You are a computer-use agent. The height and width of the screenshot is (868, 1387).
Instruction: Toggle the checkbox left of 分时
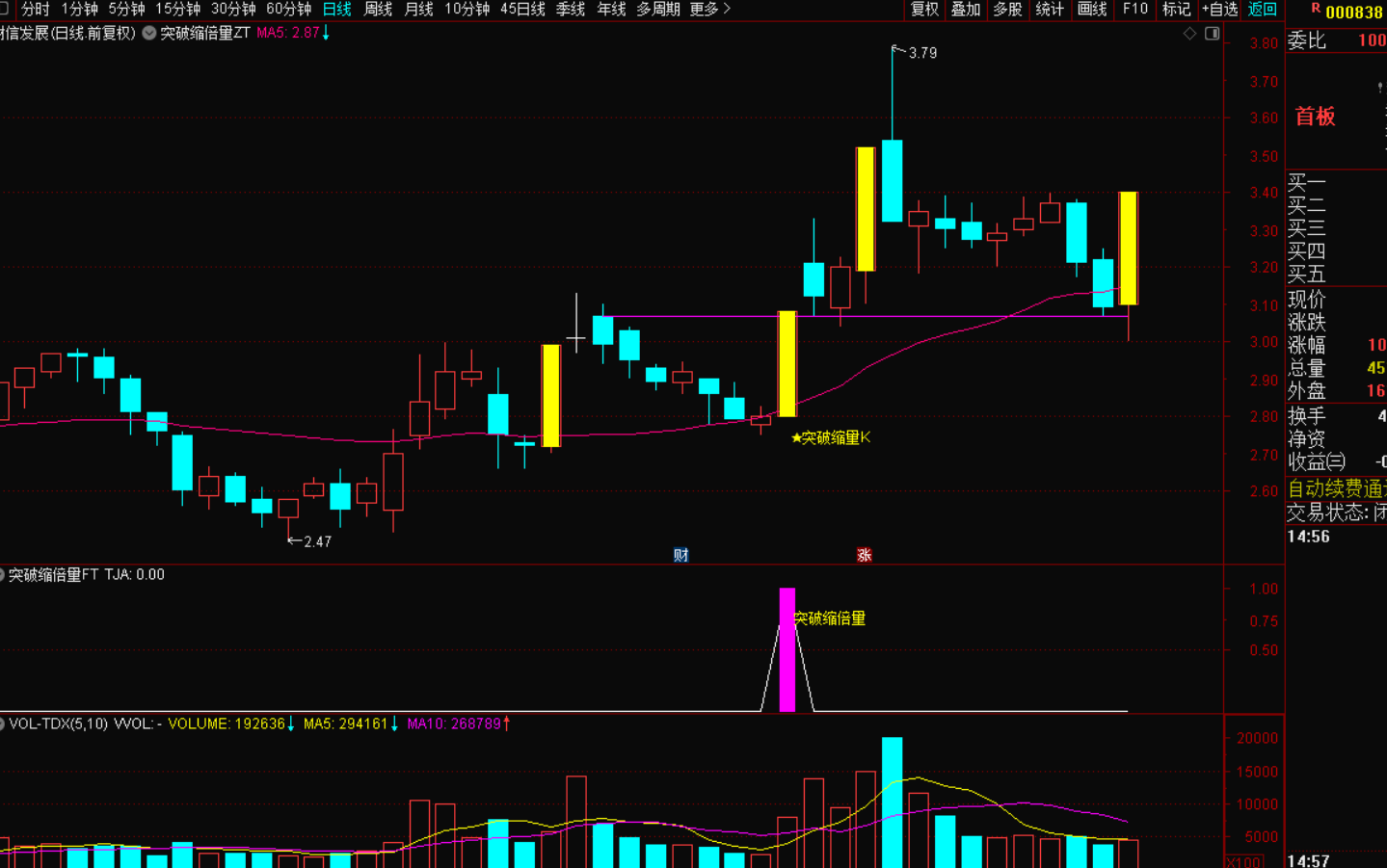pos(6,9)
